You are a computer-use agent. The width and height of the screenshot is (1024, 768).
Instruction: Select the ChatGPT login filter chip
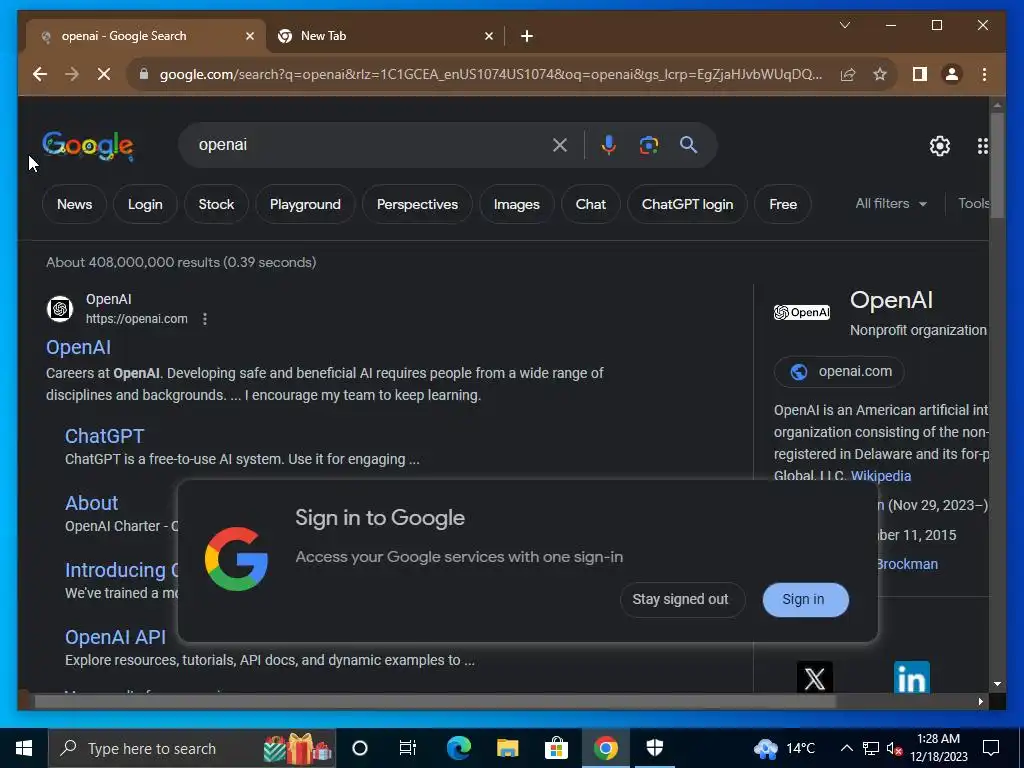coord(687,204)
